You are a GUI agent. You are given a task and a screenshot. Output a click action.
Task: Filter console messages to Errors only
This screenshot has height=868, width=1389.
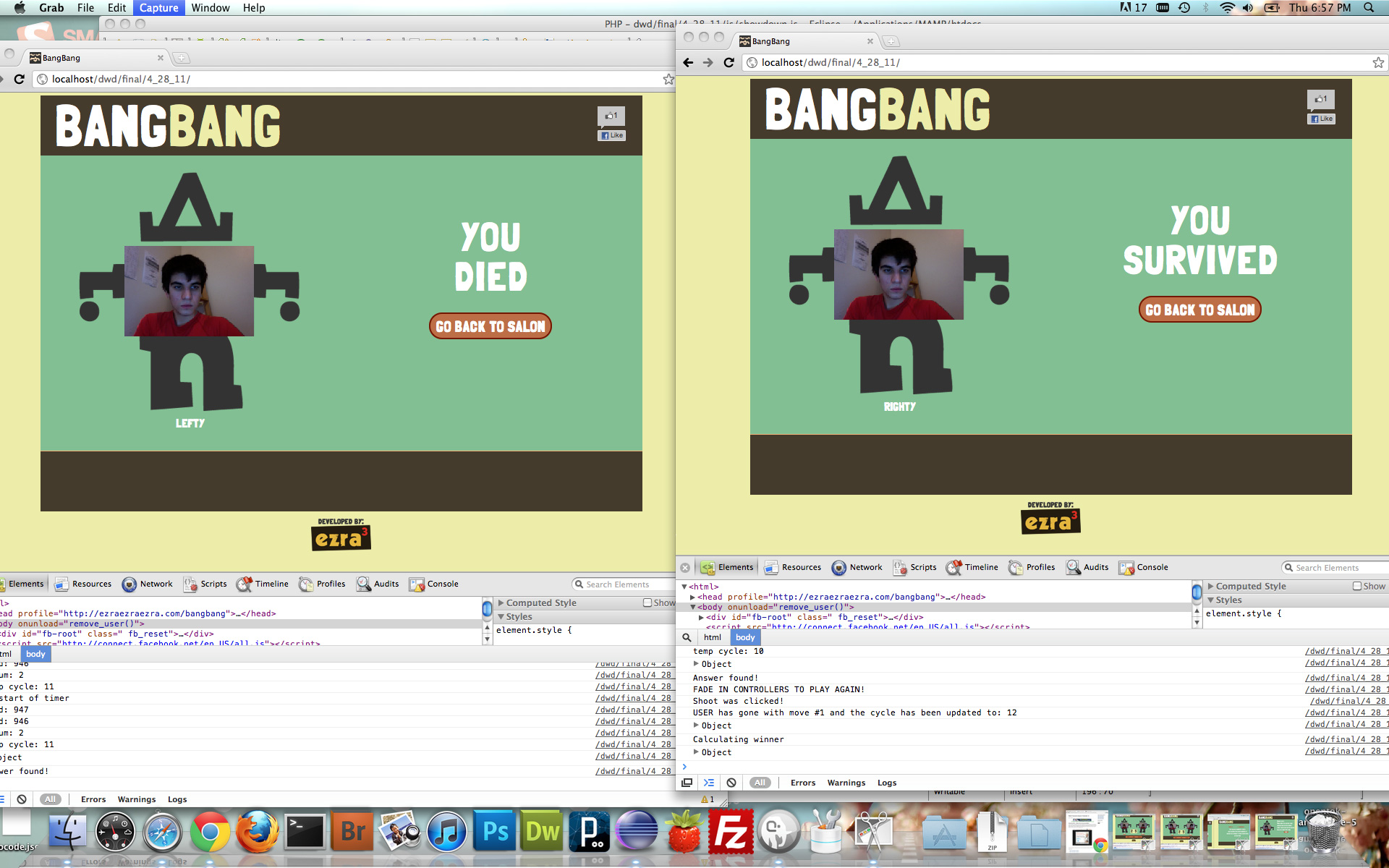pyautogui.click(x=802, y=783)
